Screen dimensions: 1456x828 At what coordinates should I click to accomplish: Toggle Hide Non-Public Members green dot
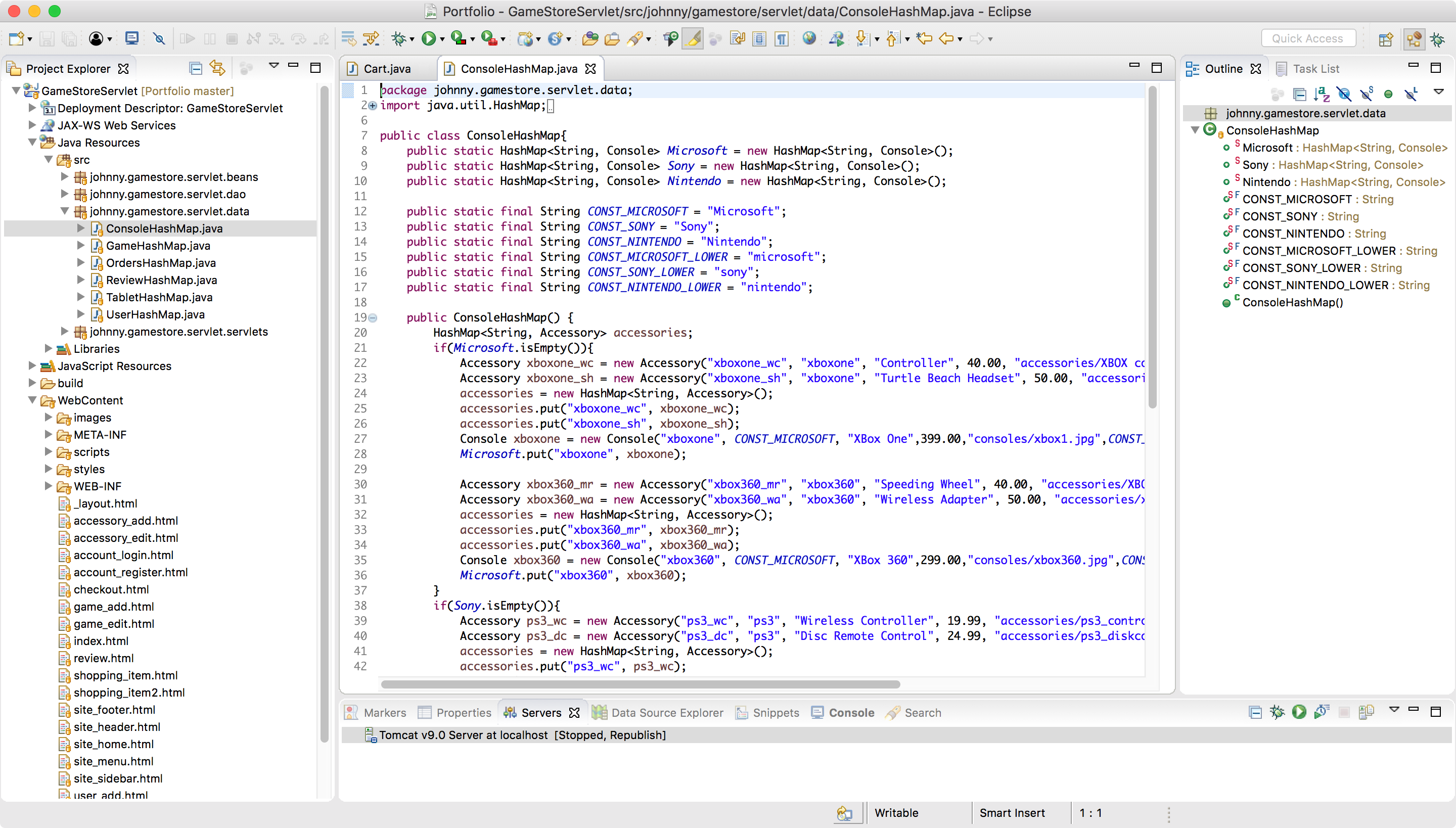pyautogui.click(x=1388, y=94)
